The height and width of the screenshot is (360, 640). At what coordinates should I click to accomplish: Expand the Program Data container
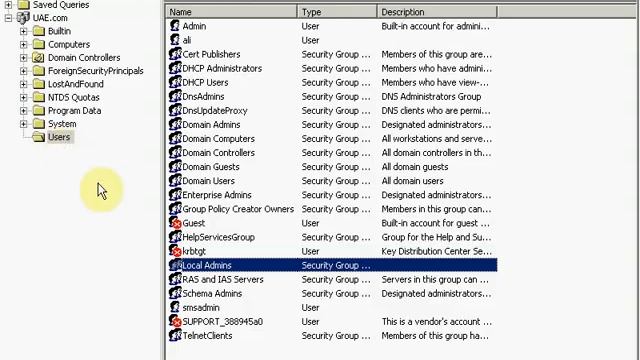[x=23, y=111]
